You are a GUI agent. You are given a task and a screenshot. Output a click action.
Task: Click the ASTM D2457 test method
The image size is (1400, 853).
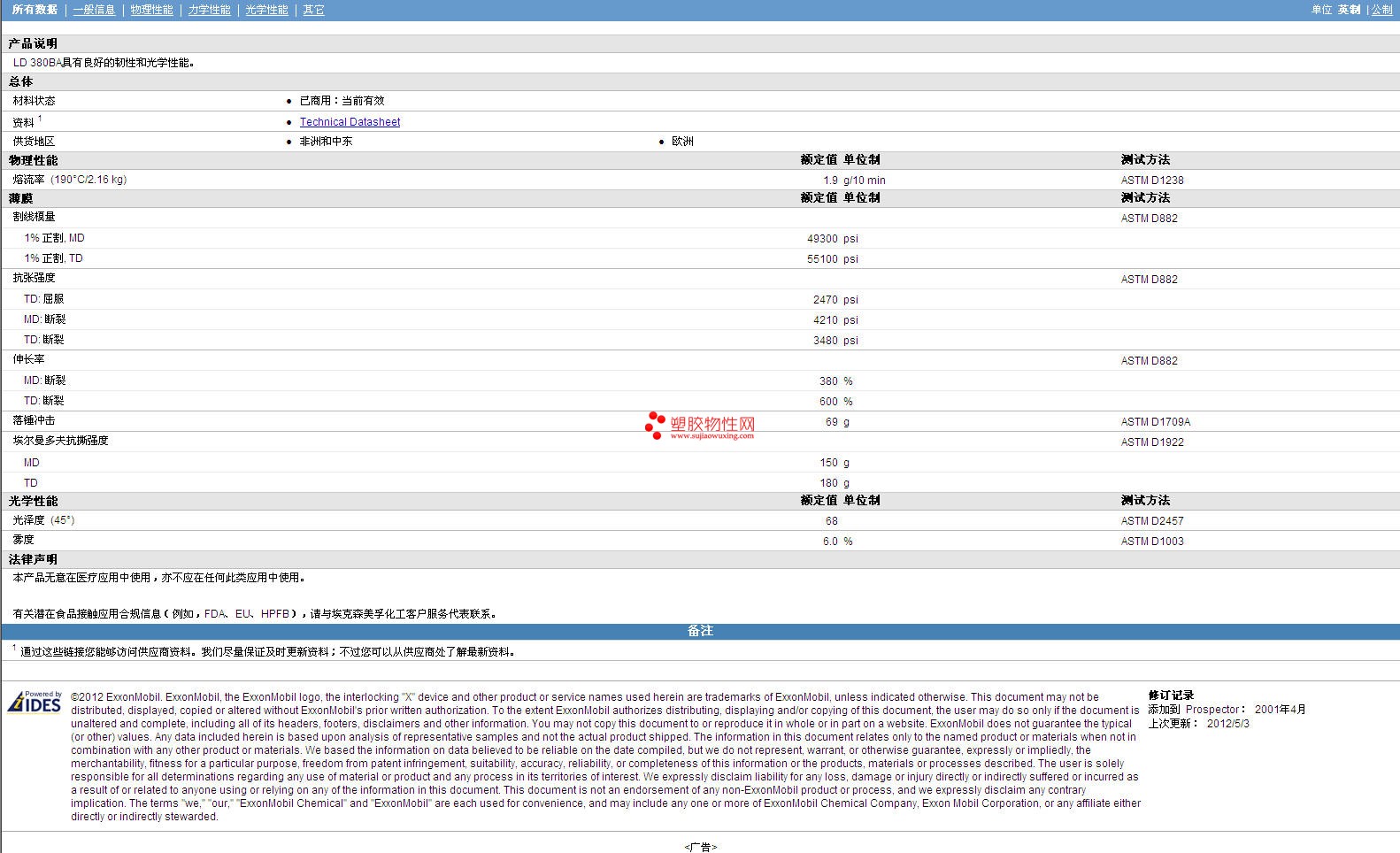click(1152, 521)
